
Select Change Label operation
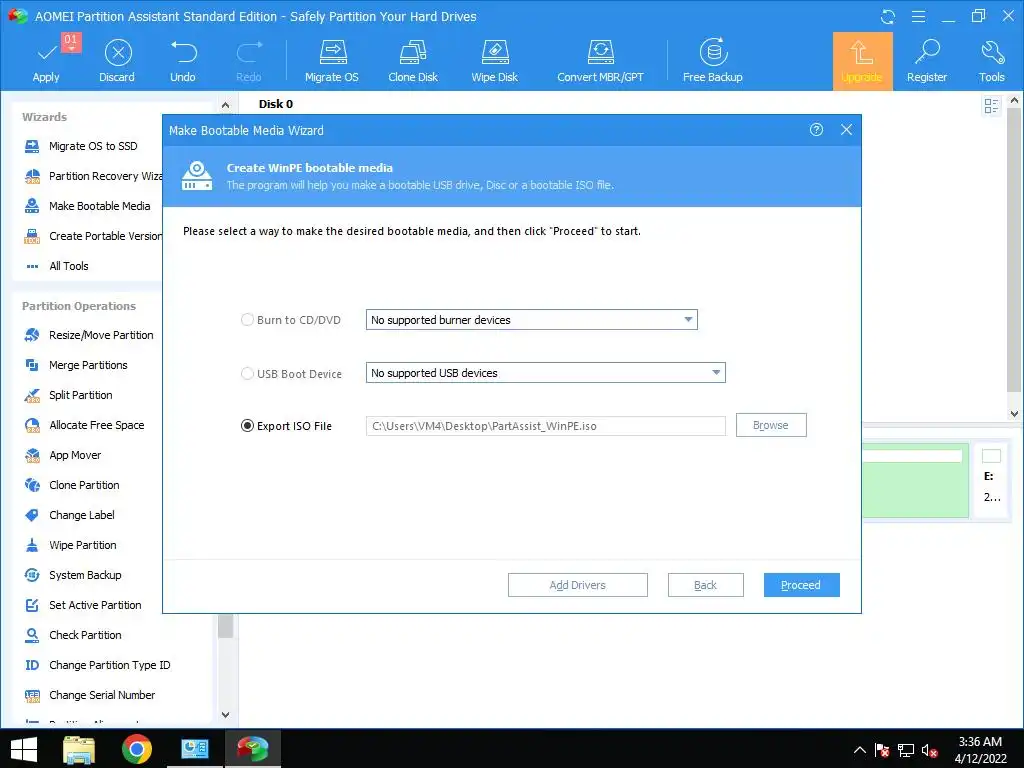coord(69,515)
